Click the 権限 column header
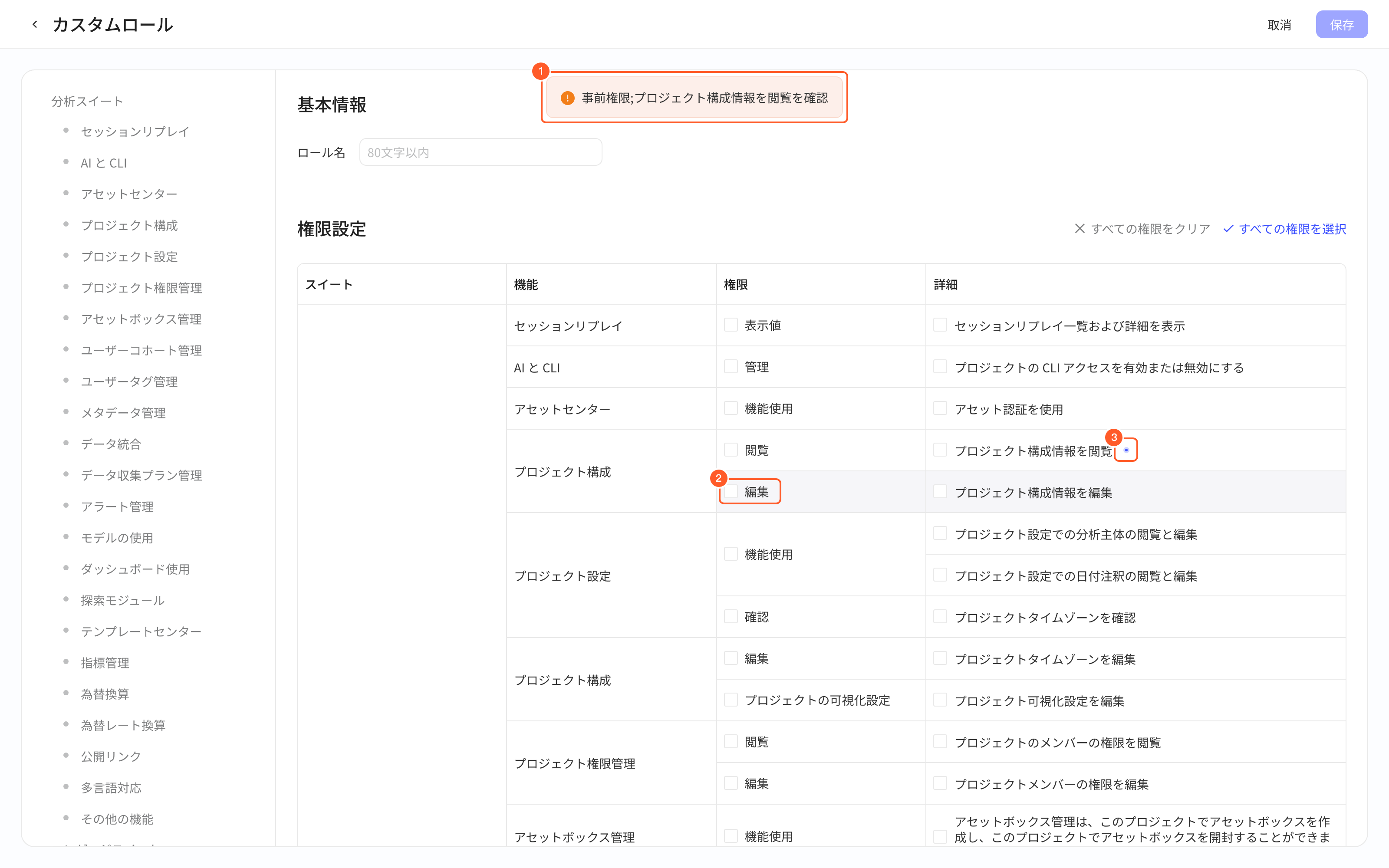The image size is (1389, 868). [736, 284]
